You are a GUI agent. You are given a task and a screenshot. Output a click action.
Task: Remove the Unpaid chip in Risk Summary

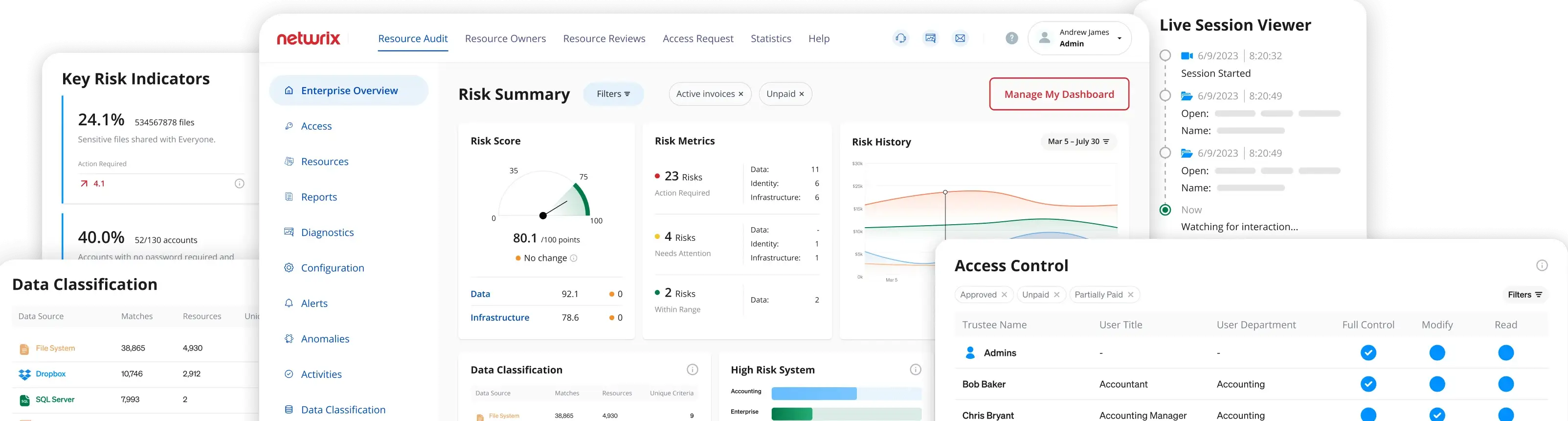[x=802, y=94]
